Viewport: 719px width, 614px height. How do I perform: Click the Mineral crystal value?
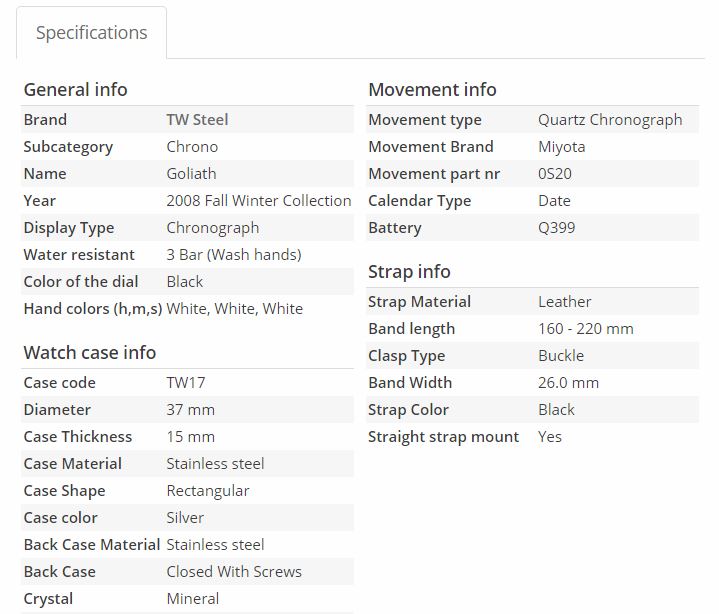pyautogui.click(x=192, y=599)
